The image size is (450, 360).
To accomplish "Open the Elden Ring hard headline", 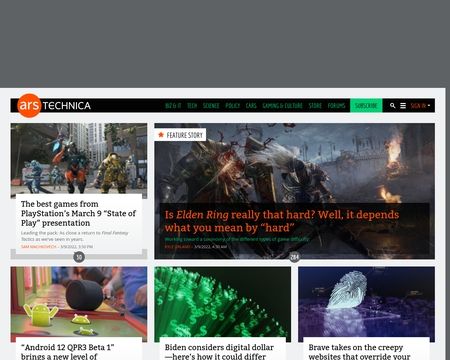I will click(x=282, y=221).
